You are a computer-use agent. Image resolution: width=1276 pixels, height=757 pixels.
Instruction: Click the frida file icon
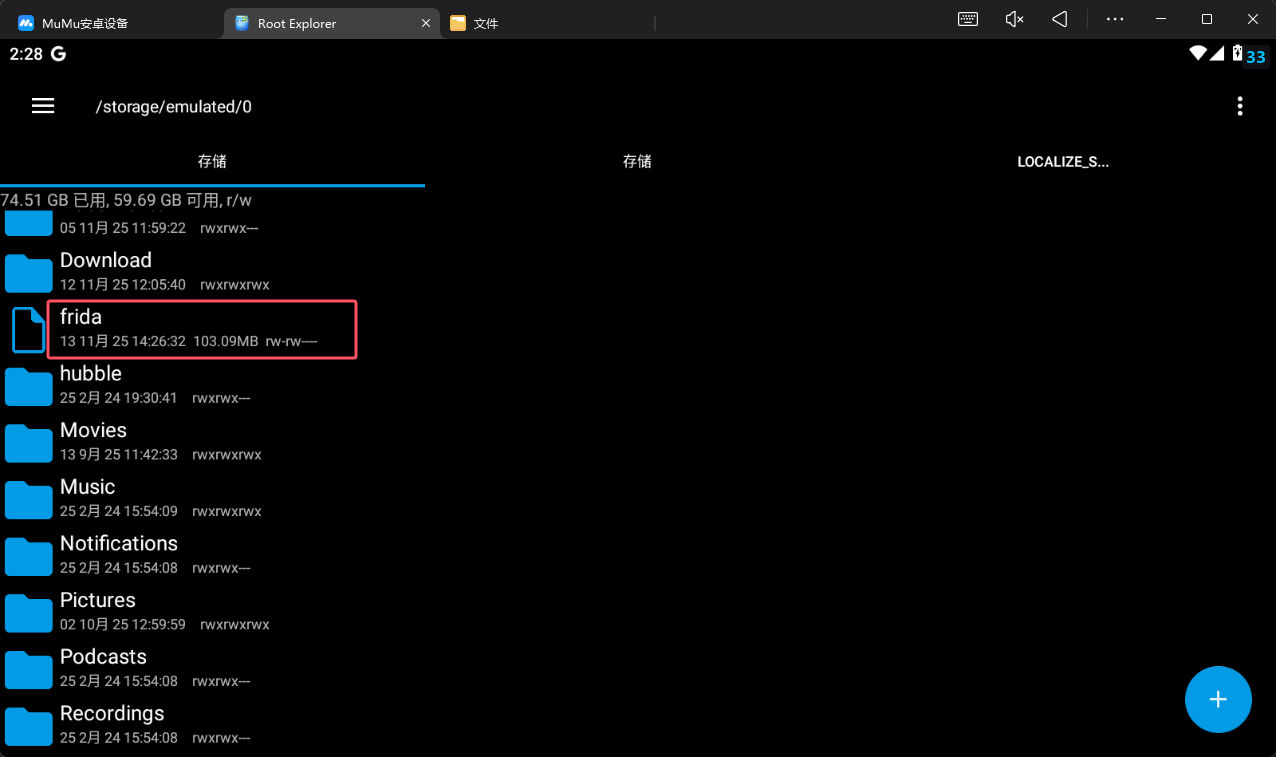28,329
